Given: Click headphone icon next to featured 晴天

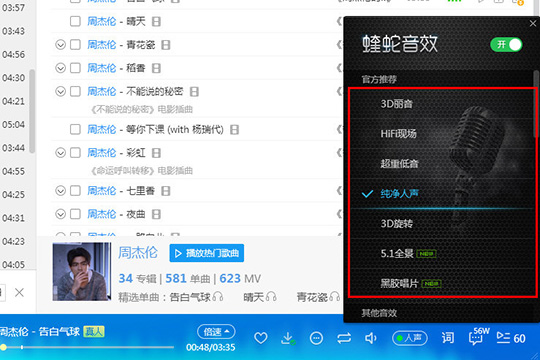Looking at the screenshot, I should [x=271, y=297].
